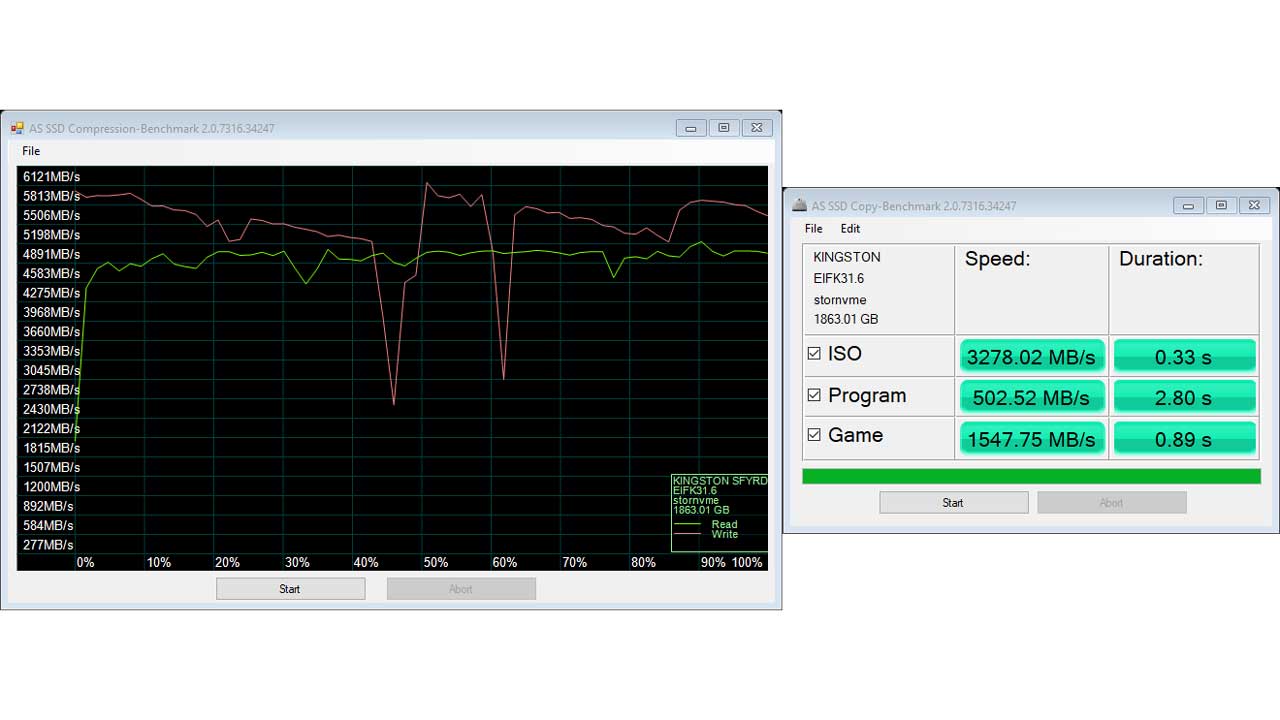The height and width of the screenshot is (720, 1280).
Task: Click the Duration: column header
Action: [1161, 259]
